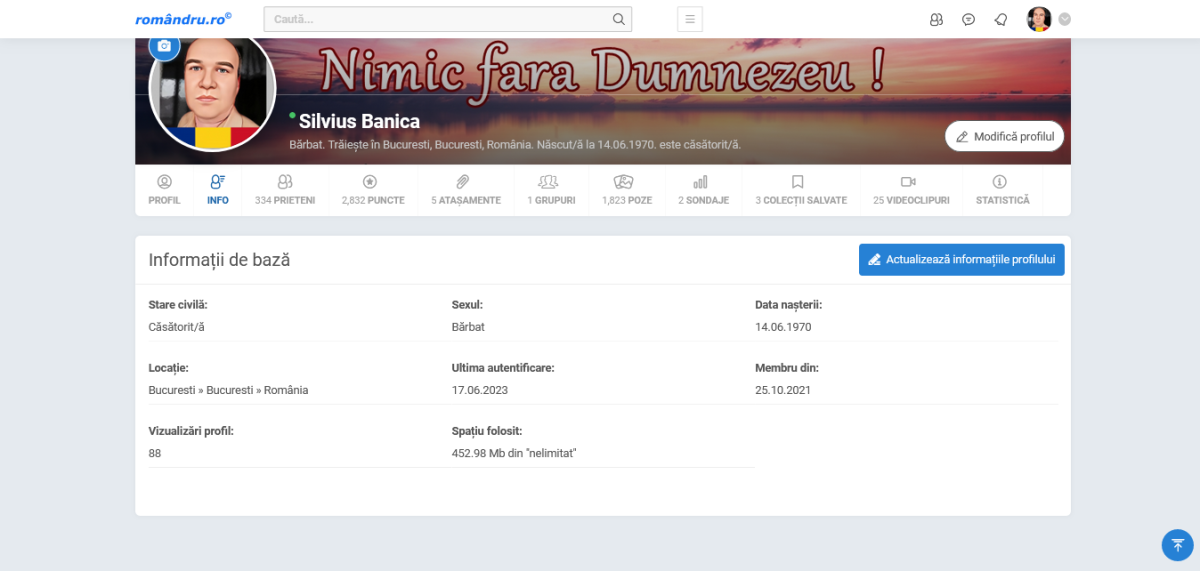The height and width of the screenshot is (571, 1200).
Task: Focus the Caută search field
Action: 438,19
